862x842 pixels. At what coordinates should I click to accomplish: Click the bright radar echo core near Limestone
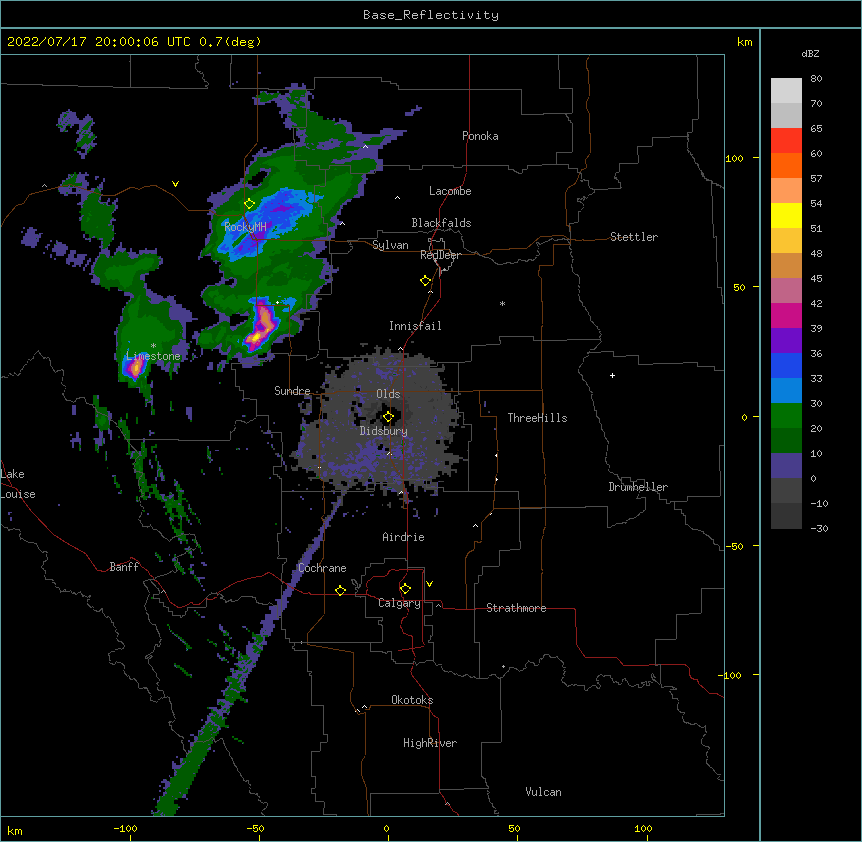[x=134, y=369]
